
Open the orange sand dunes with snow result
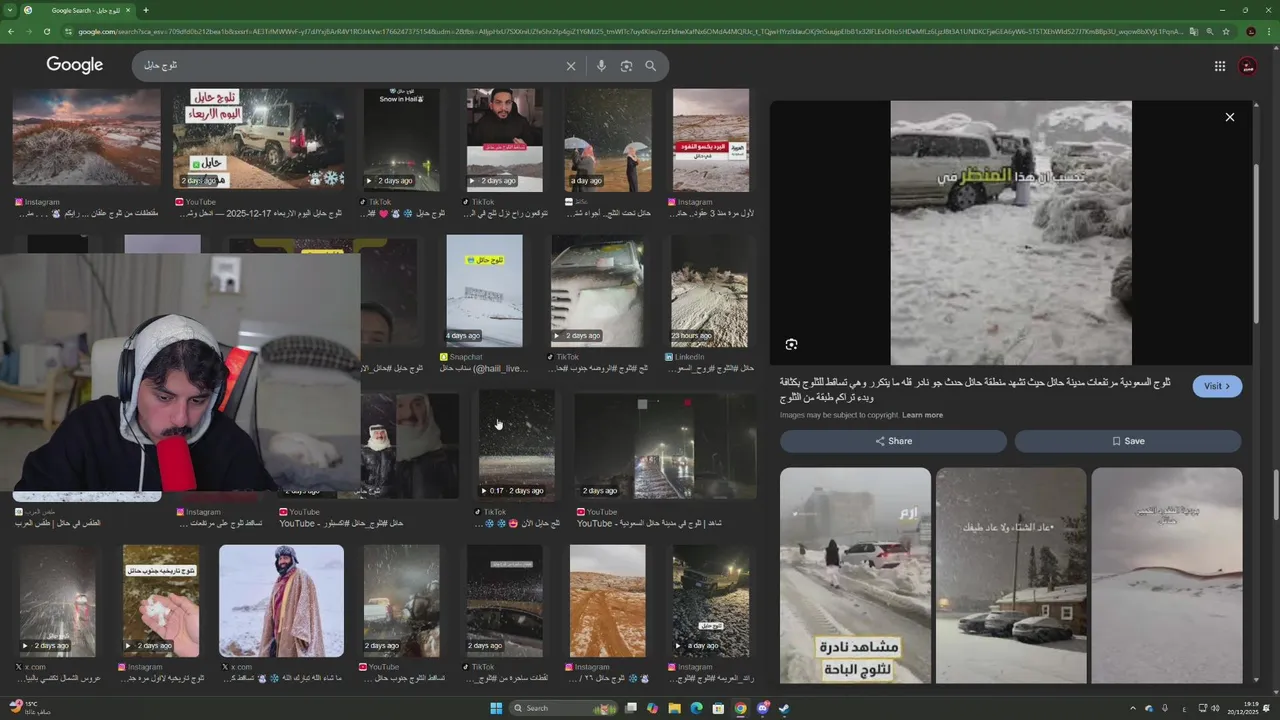tap(607, 601)
